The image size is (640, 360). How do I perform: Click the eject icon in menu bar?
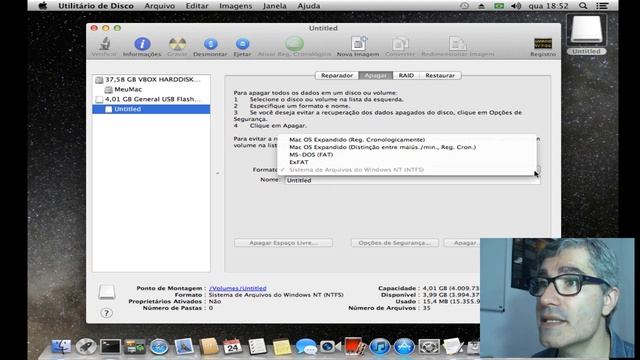(481, 6)
